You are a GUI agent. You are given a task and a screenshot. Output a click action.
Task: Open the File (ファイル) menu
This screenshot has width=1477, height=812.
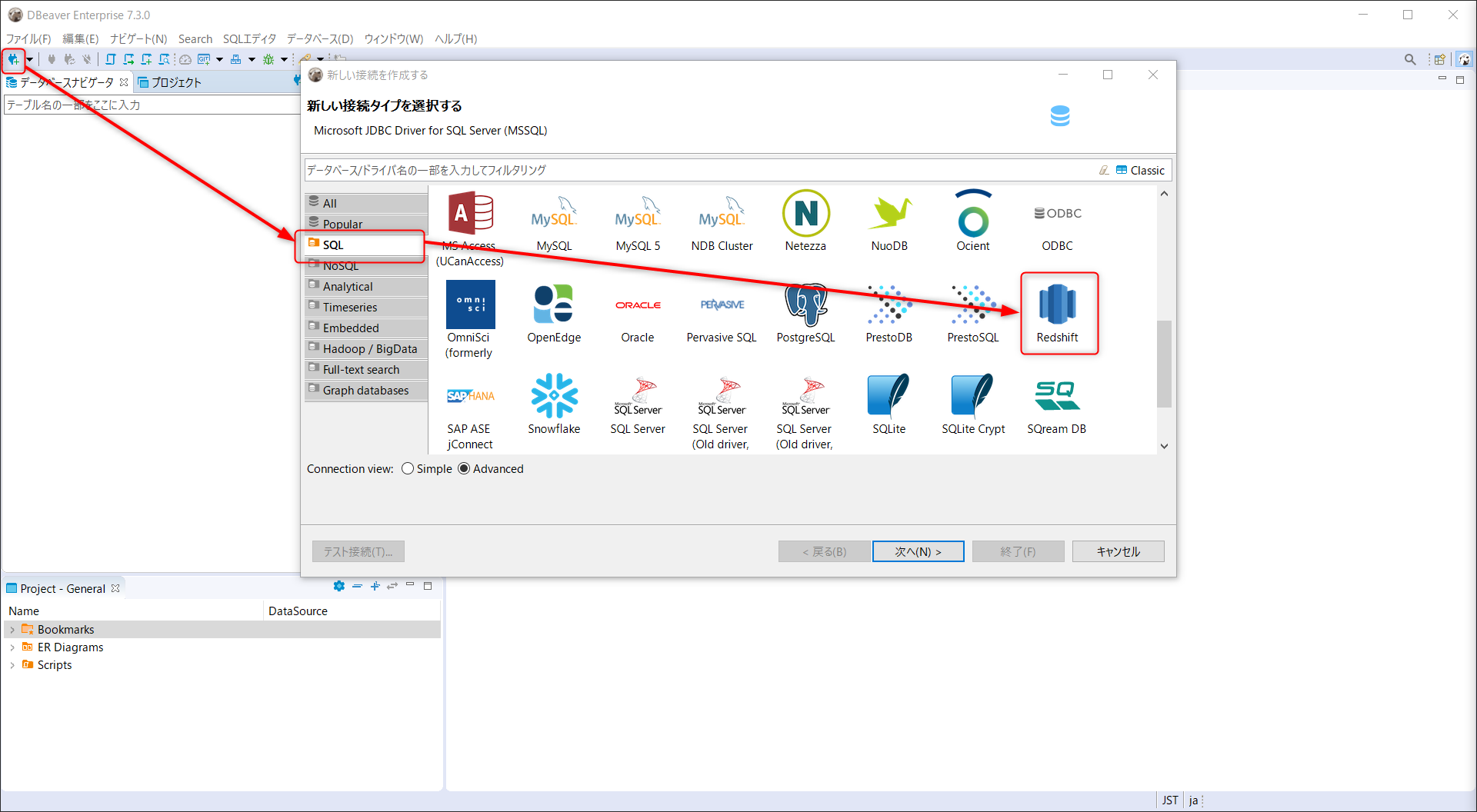point(28,39)
